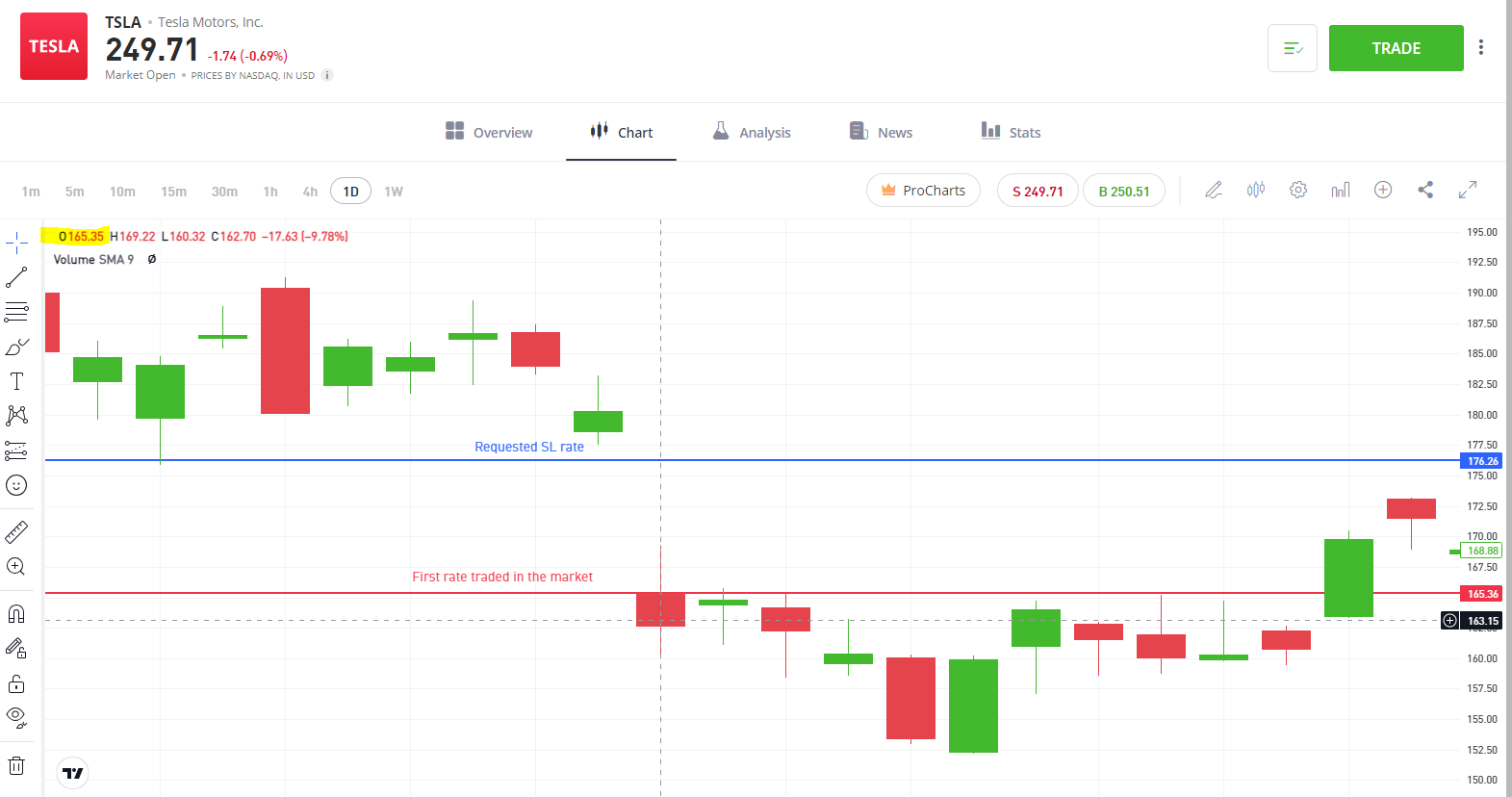1512x797 pixels.
Task: Click the high value H169.22
Action: click(133, 237)
